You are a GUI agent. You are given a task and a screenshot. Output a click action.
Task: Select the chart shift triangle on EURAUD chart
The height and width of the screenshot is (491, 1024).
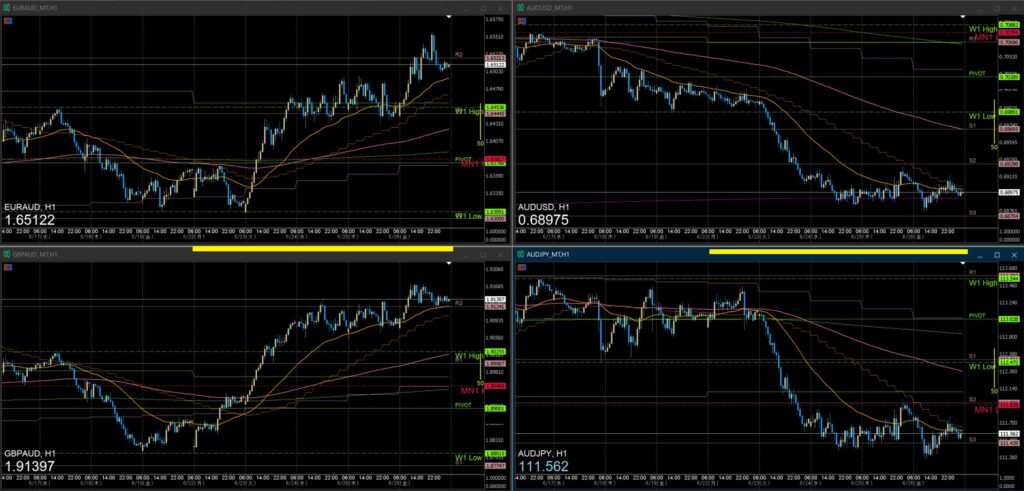tap(449, 16)
